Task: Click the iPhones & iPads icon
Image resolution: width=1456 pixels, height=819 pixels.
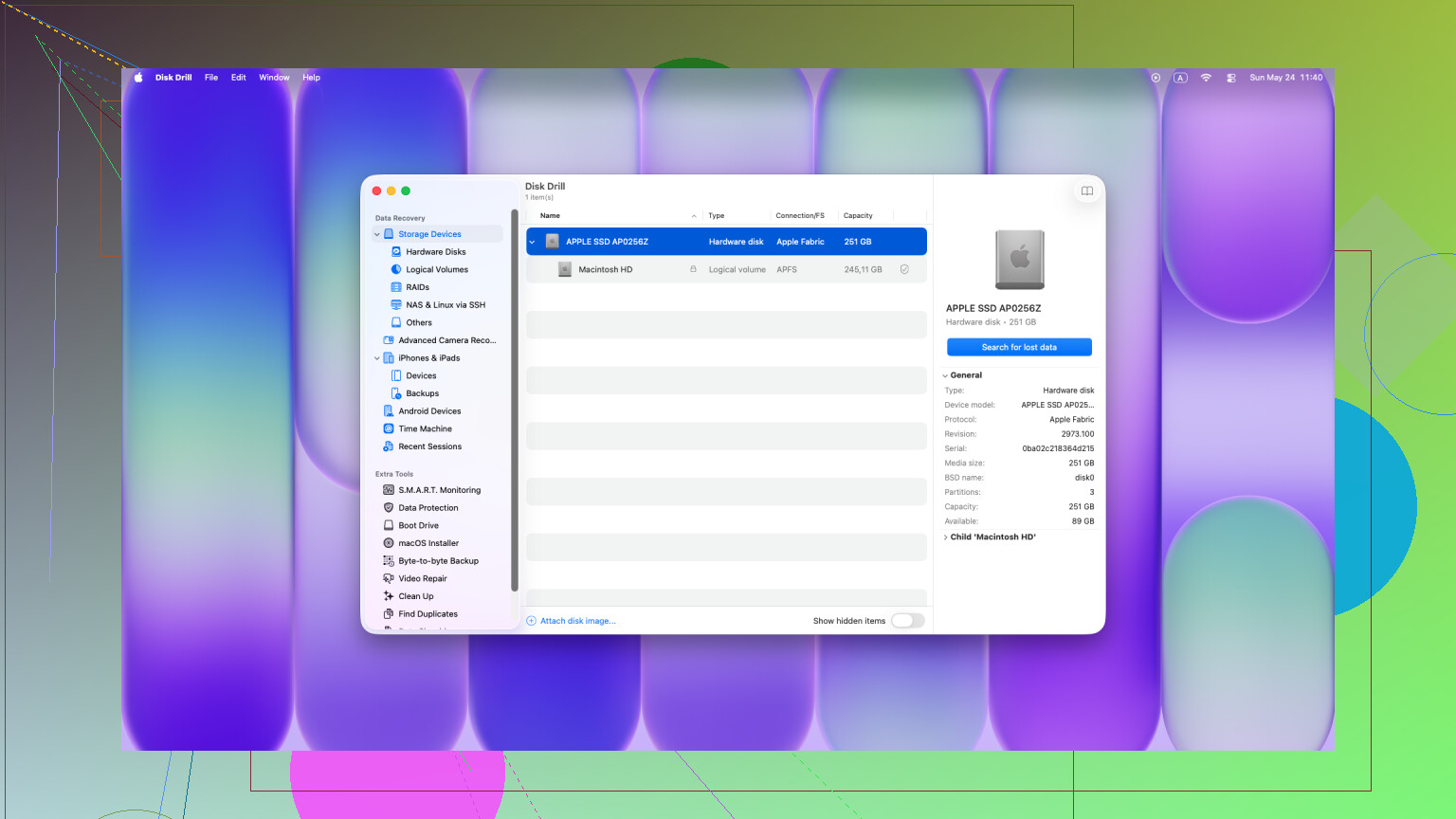Action: click(389, 358)
